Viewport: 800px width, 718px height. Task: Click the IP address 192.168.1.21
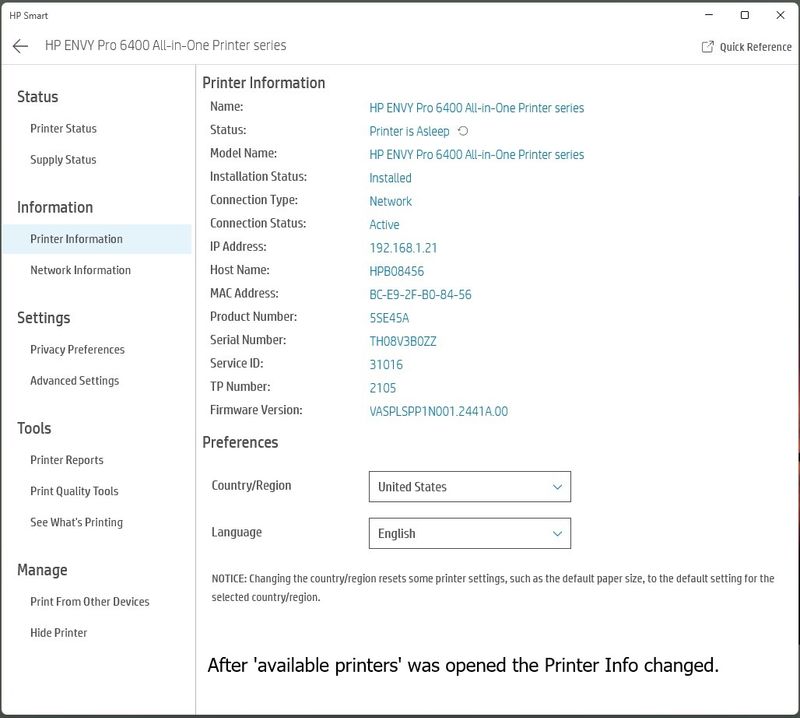(x=403, y=248)
